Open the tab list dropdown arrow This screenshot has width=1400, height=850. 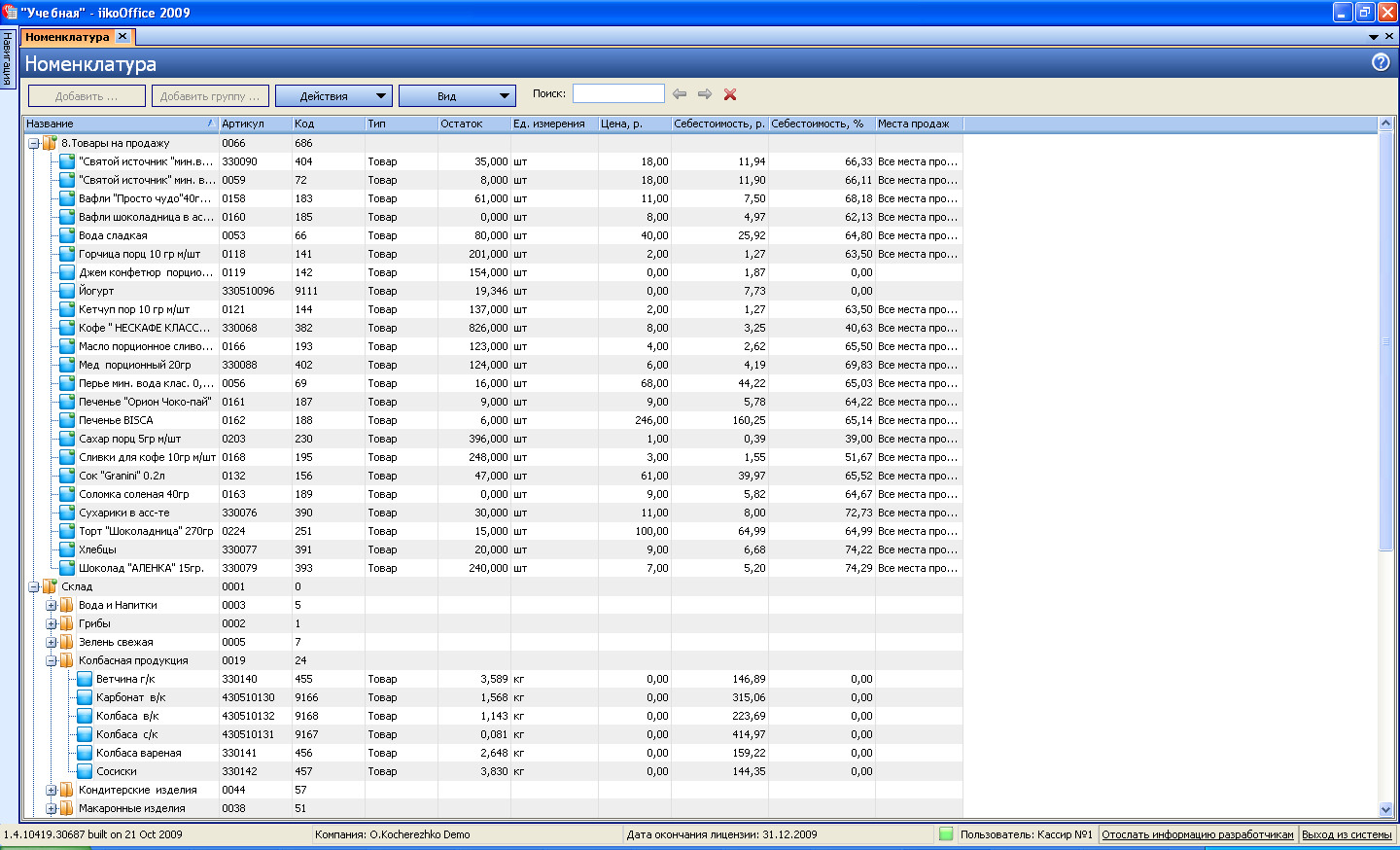point(1374,37)
